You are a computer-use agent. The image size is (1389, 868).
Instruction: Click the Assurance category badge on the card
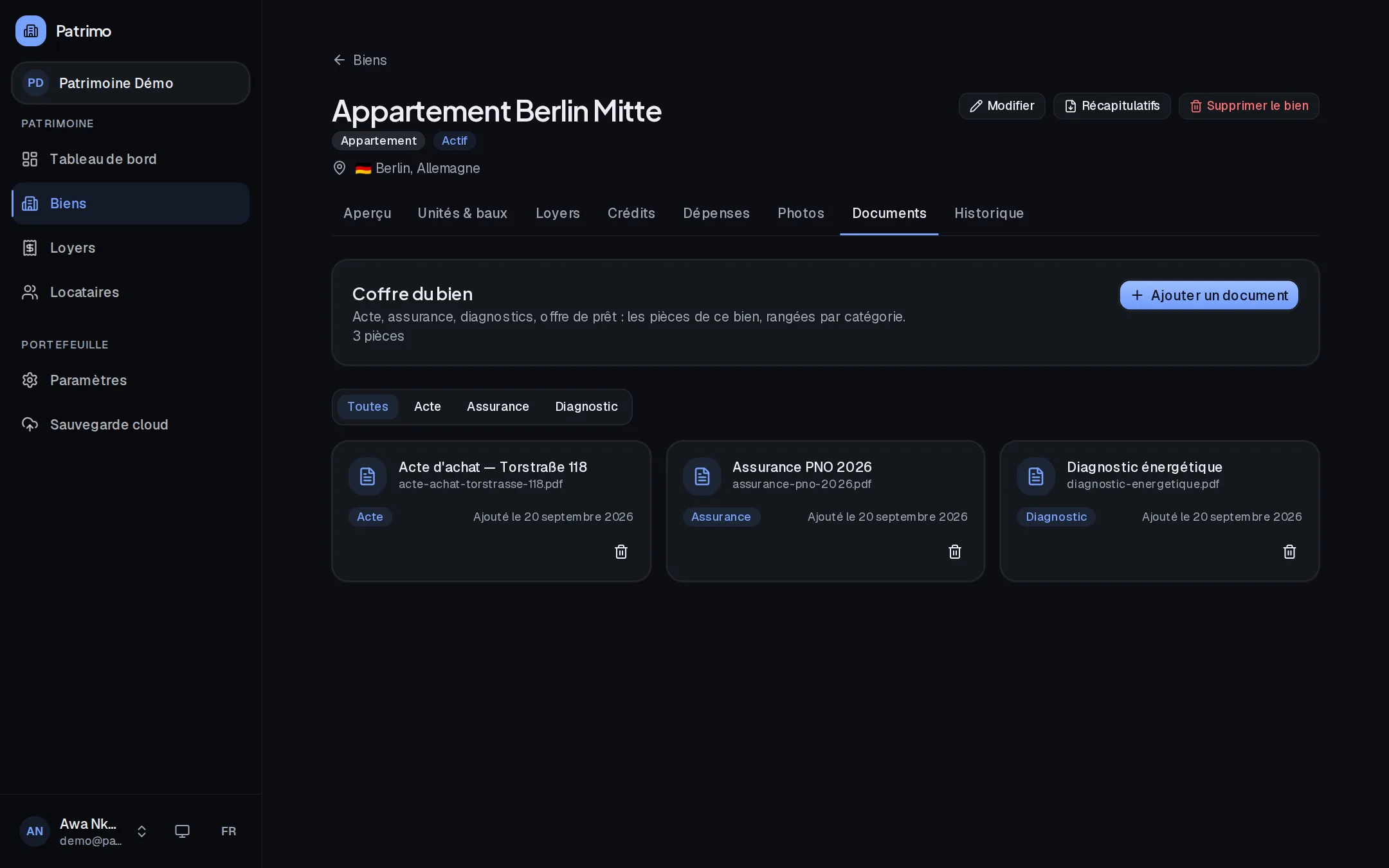click(721, 517)
